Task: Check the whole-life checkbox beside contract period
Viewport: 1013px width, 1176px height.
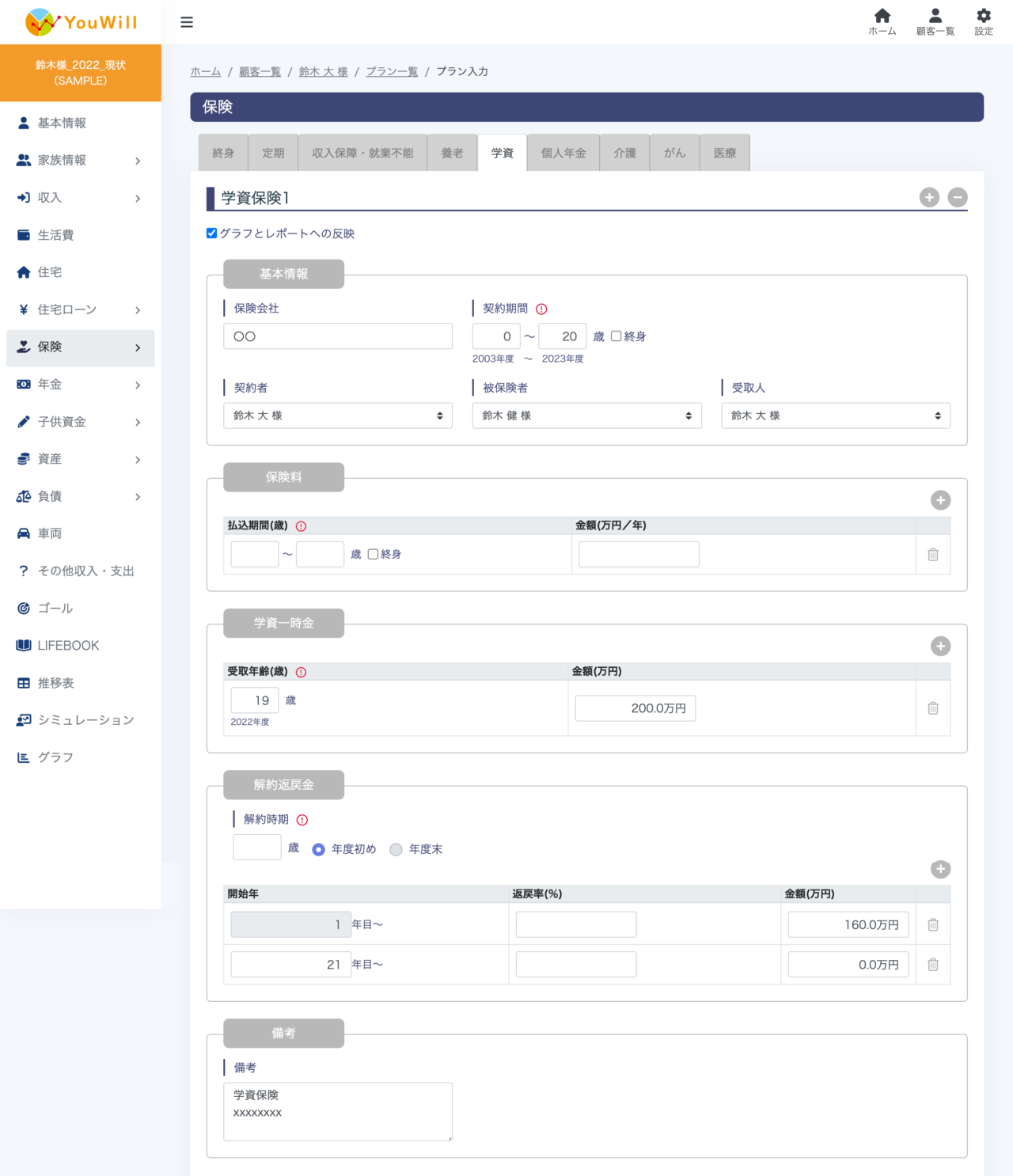Action: coord(616,336)
